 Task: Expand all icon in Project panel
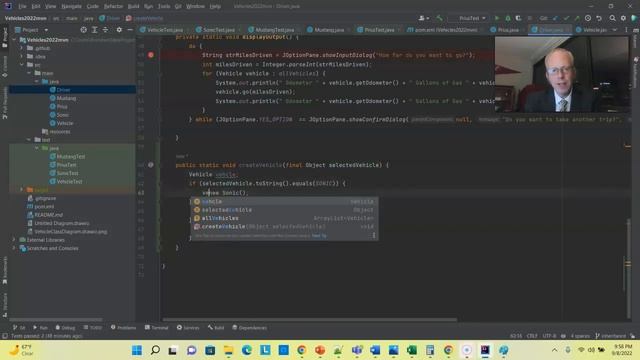94,30
